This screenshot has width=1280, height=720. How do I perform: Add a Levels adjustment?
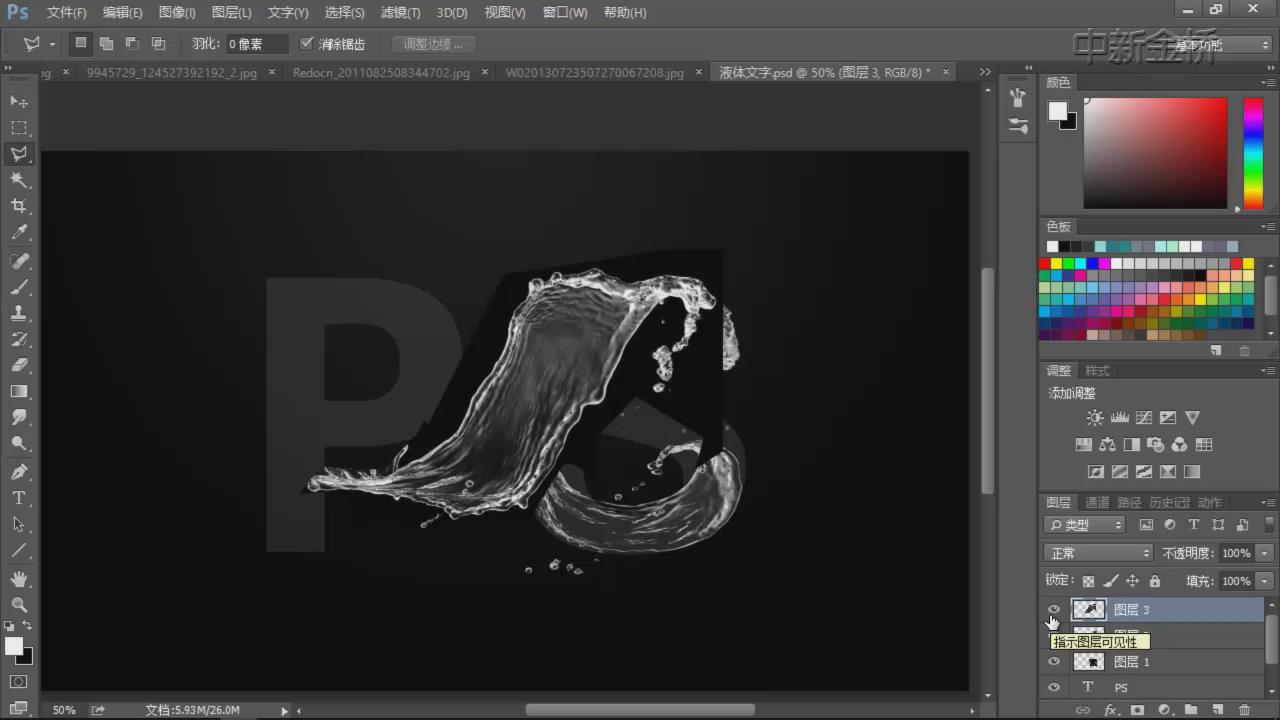tap(1119, 418)
